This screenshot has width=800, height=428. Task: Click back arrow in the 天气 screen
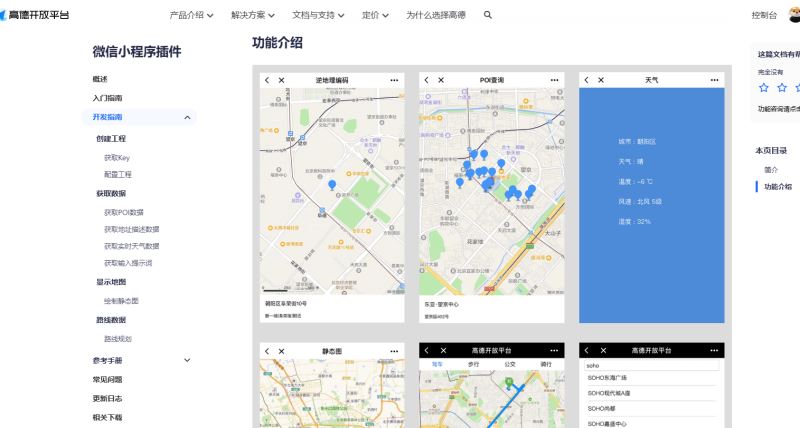[x=586, y=80]
